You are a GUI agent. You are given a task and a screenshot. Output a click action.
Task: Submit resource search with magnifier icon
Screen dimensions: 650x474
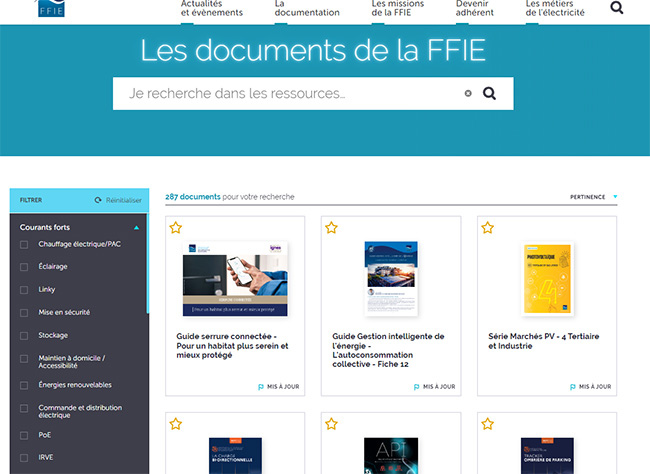489,93
